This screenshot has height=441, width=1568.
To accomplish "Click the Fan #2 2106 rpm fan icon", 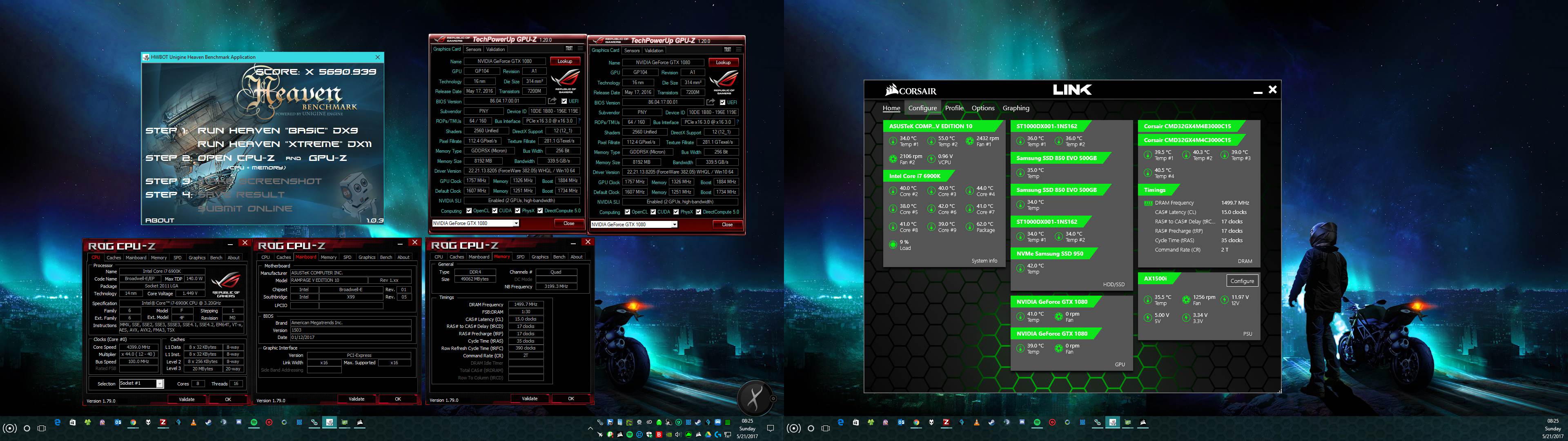I will click(893, 159).
